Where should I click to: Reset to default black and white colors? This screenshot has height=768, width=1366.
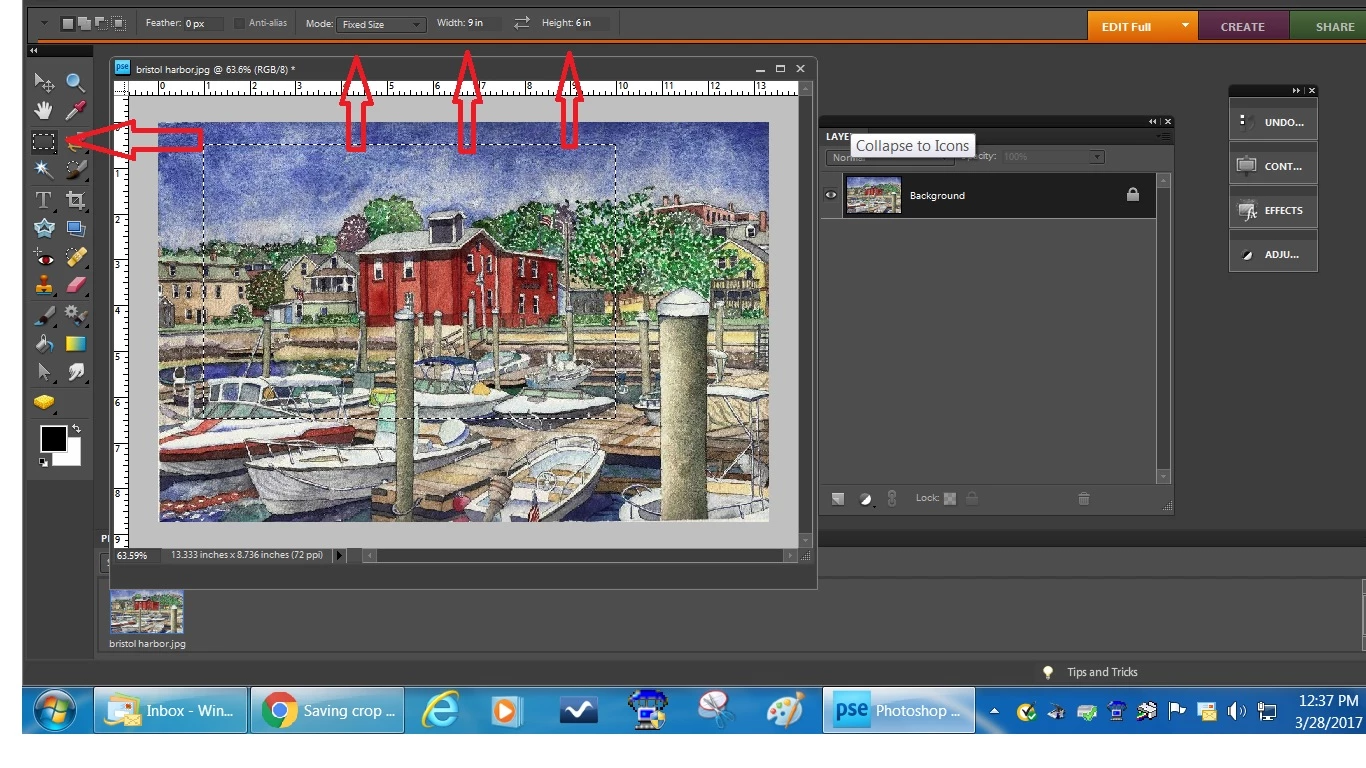44,462
